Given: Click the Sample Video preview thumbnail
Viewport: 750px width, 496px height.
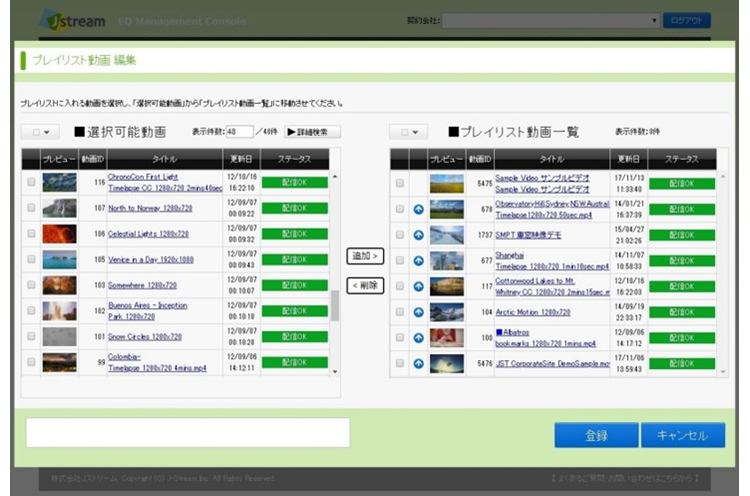Looking at the screenshot, I should [x=447, y=184].
